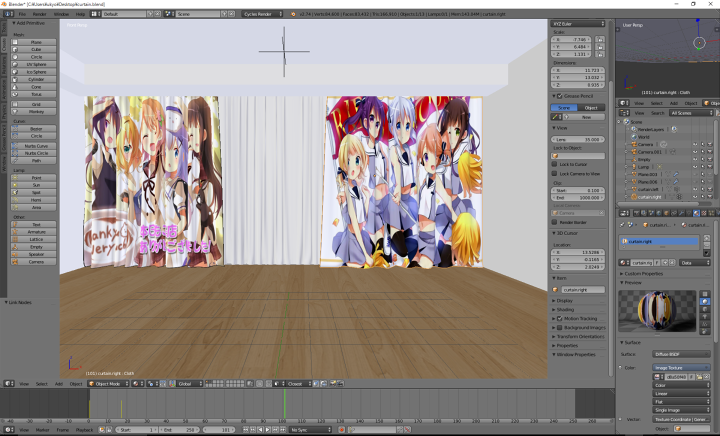Click the Lens value field
The image size is (720, 436).
pos(578,140)
